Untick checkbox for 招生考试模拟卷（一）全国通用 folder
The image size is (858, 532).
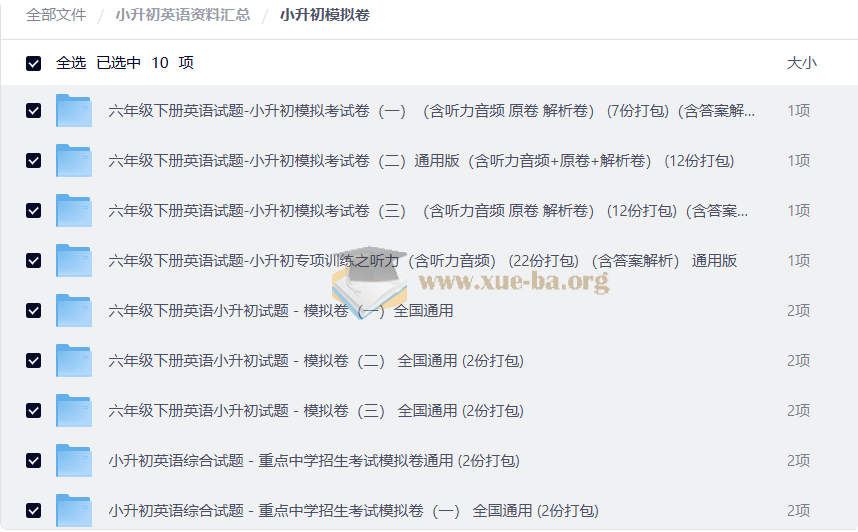pyautogui.click(x=33, y=511)
